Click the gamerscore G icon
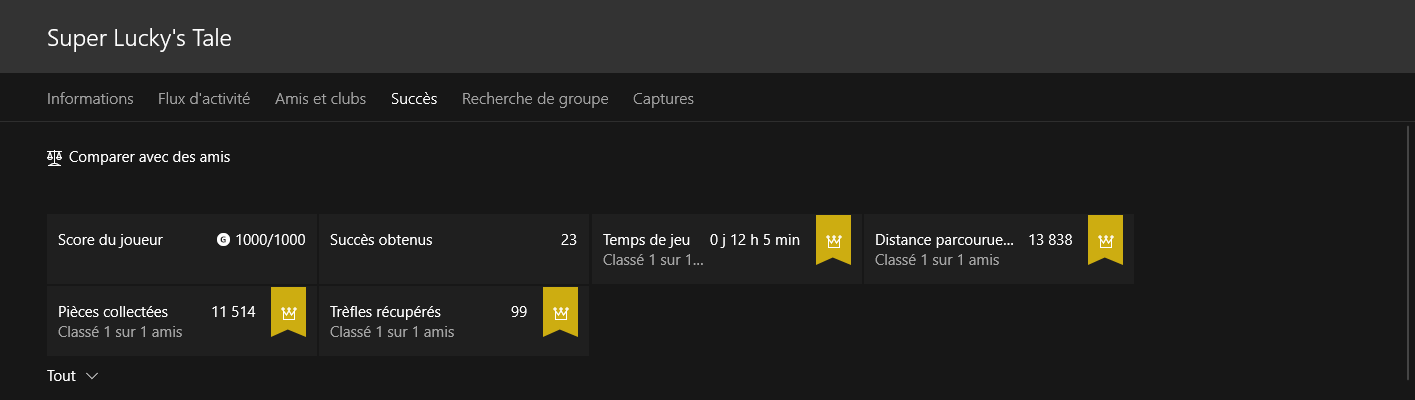1415x400 pixels. (223, 240)
